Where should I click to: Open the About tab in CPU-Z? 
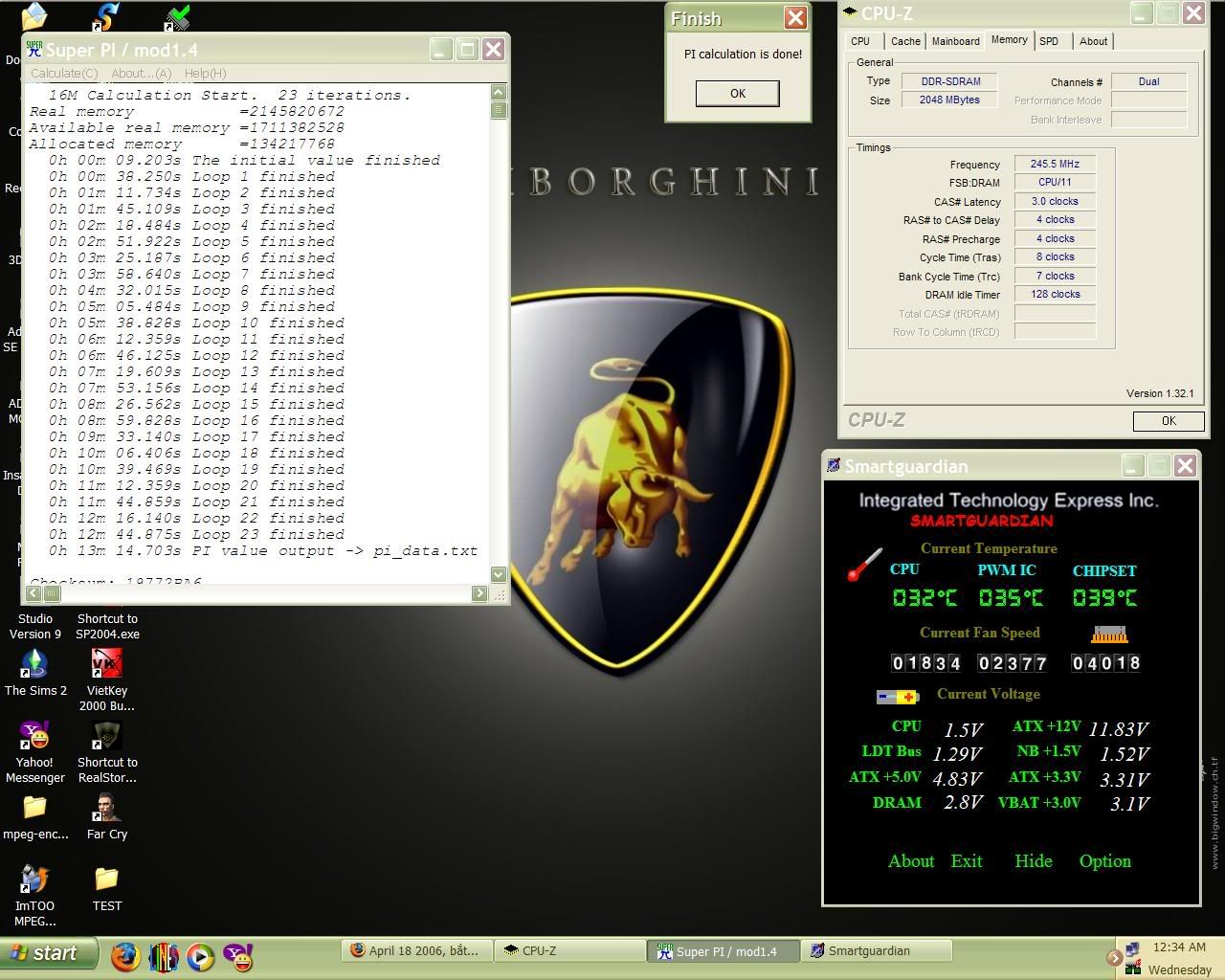coord(1093,41)
